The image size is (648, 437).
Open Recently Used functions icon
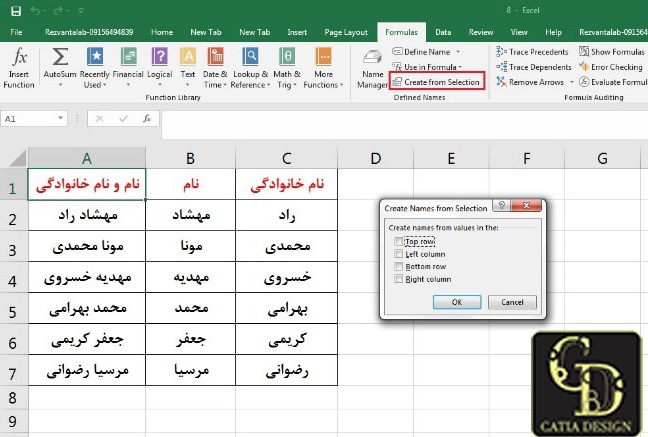pos(95,57)
